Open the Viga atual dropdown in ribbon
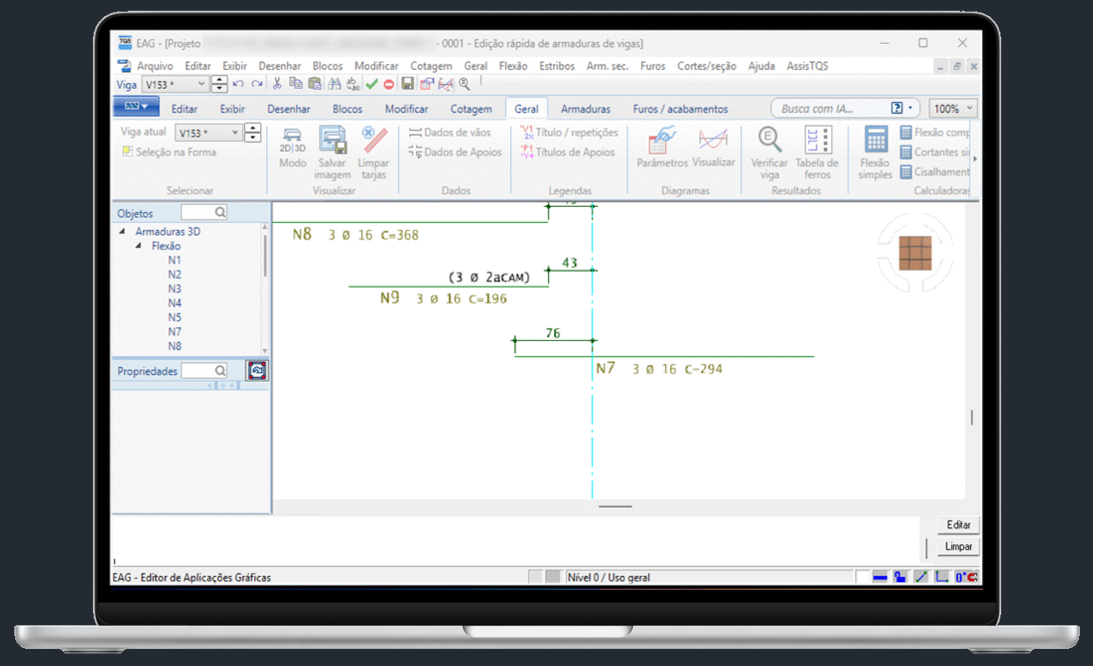 [236, 133]
